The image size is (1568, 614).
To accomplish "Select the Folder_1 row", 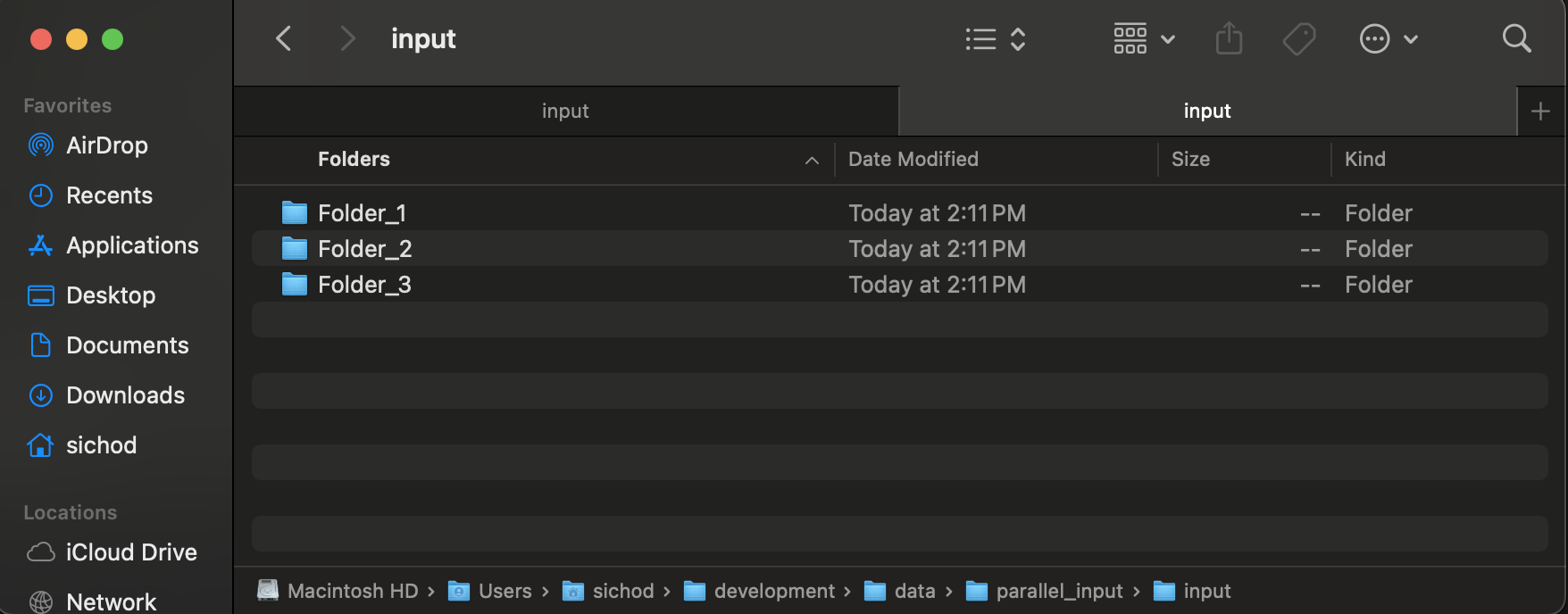I will tap(899, 212).
